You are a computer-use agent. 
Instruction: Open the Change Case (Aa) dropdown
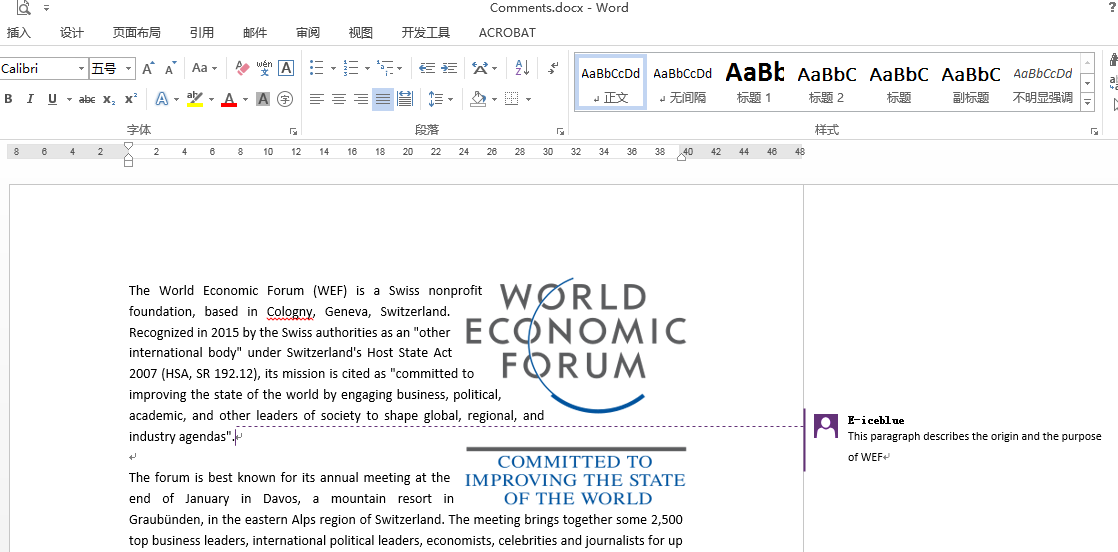point(205,68)
